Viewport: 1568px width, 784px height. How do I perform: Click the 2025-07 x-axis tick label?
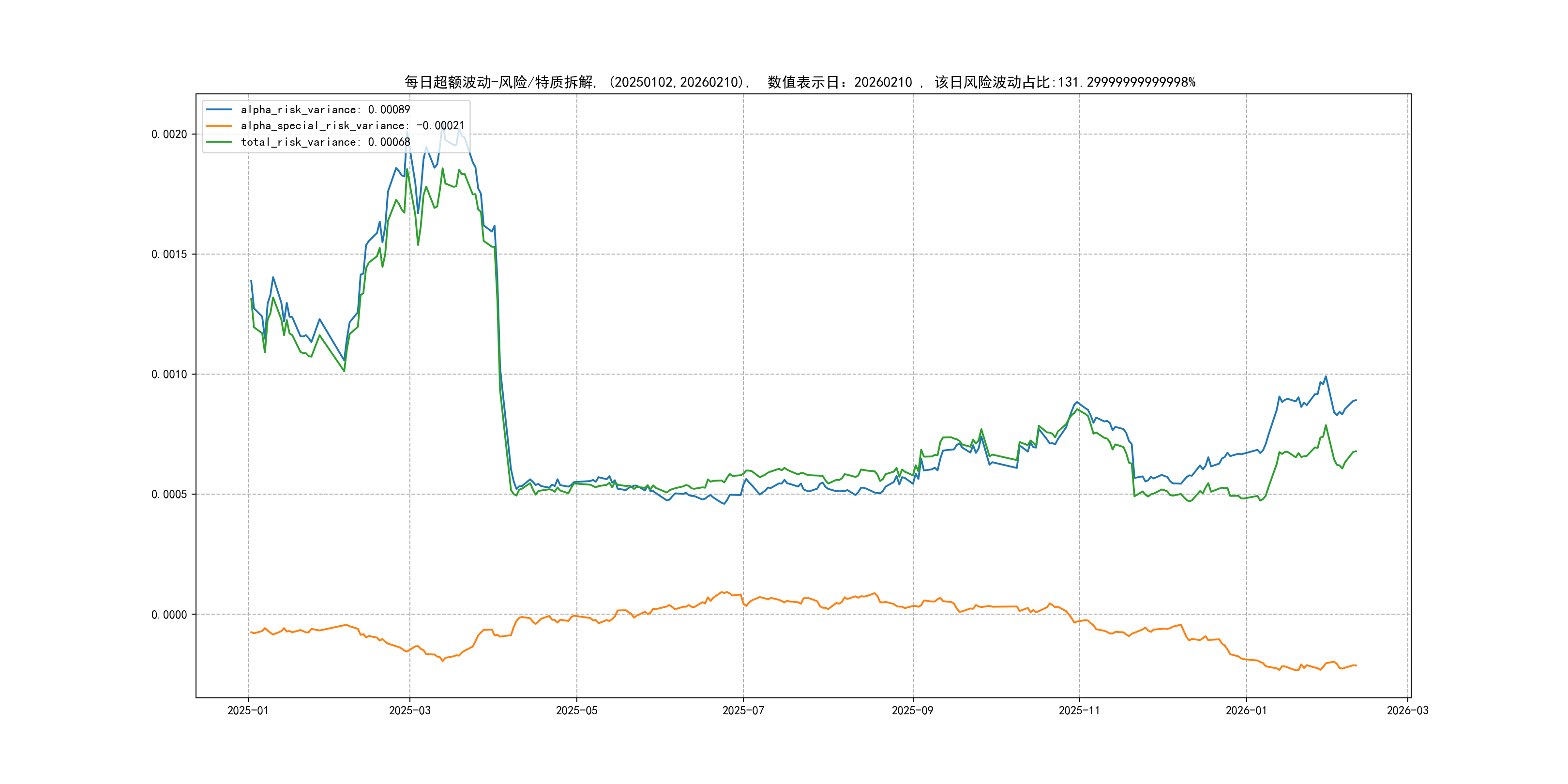pos(742,710)
